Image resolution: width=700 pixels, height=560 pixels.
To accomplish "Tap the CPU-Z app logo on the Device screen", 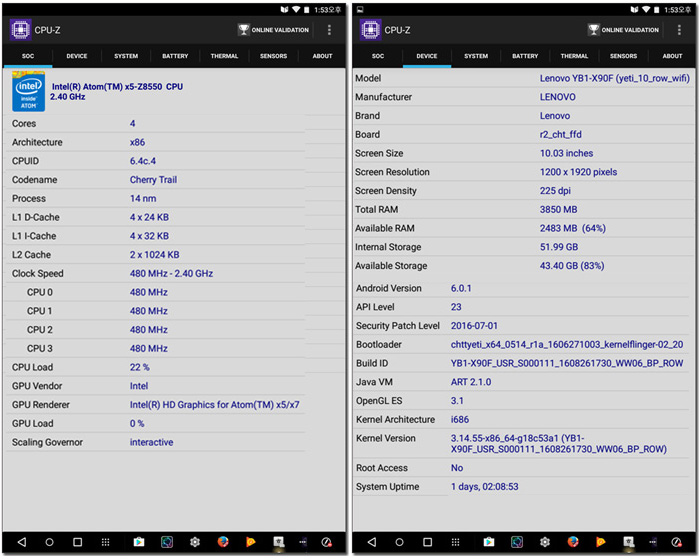I will 370,30.
